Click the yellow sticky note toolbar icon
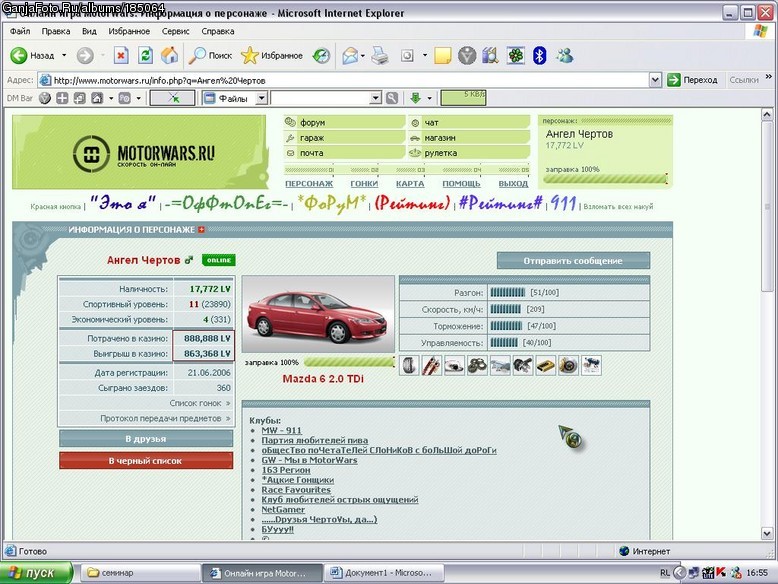 442,56
